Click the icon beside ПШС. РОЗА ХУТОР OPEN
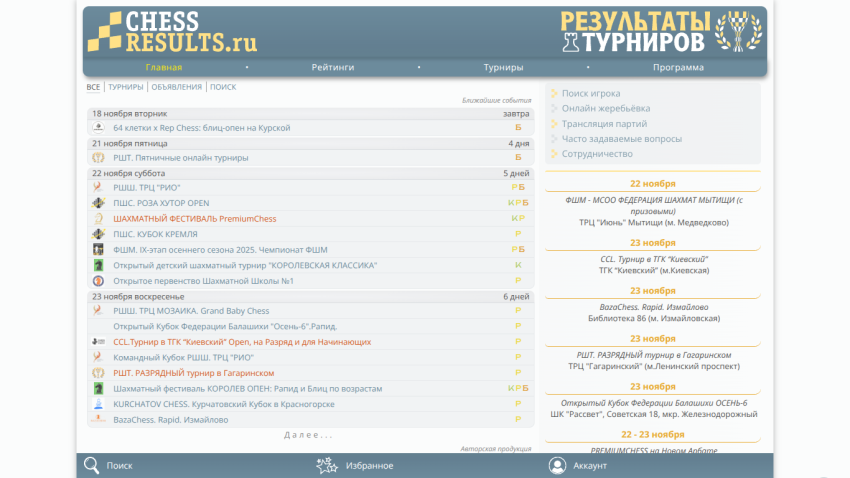 98,203
